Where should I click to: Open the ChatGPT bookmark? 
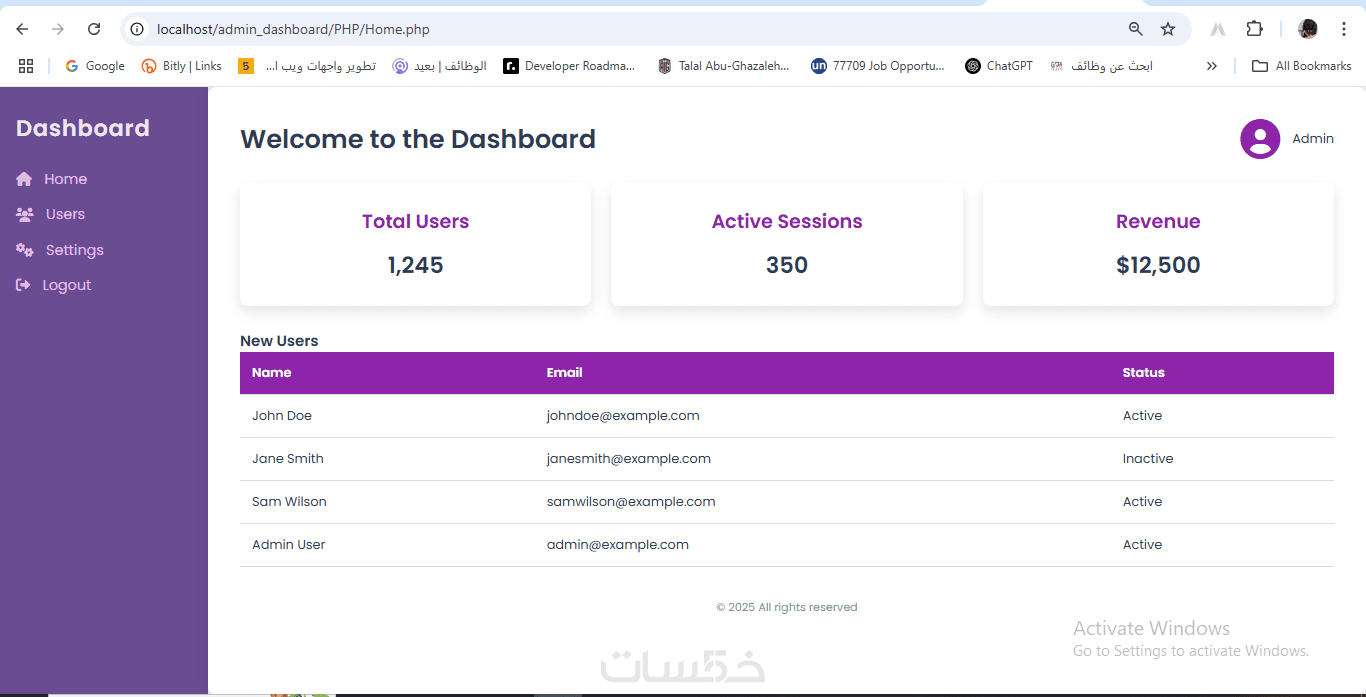click(x=999, y=66)
